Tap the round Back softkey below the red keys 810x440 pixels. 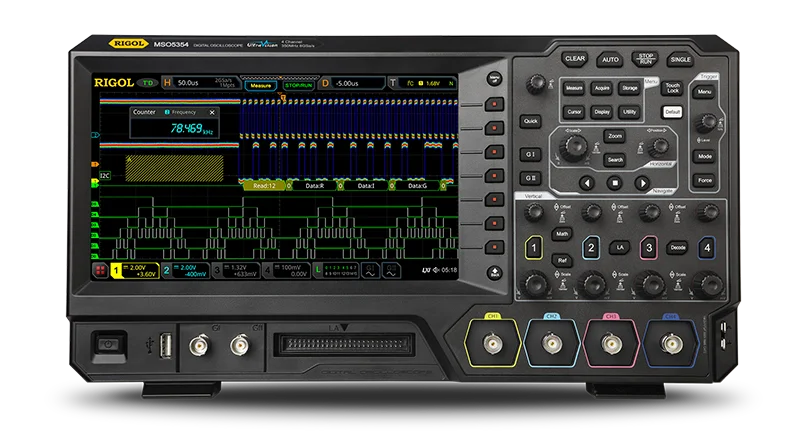pyautogui.click(x=494, y=273)
